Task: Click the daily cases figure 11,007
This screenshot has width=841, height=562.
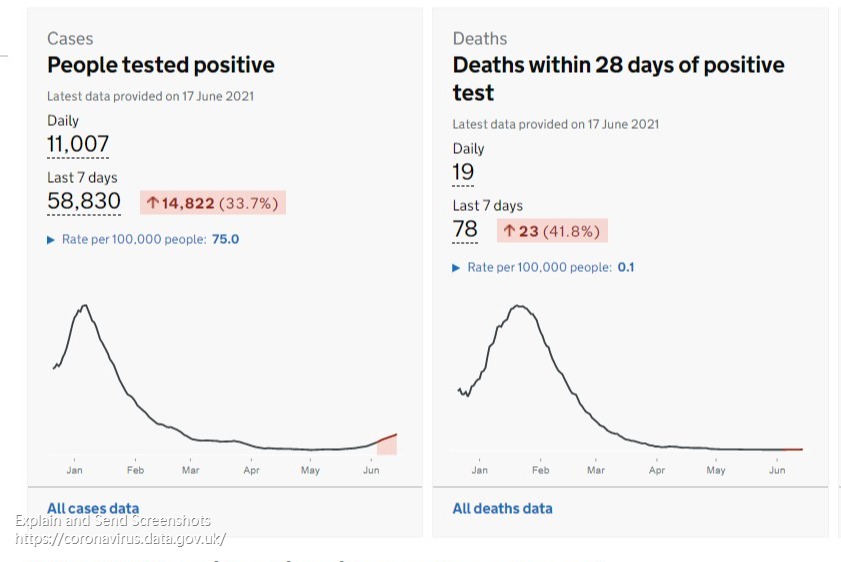Action: click(78, 144)
